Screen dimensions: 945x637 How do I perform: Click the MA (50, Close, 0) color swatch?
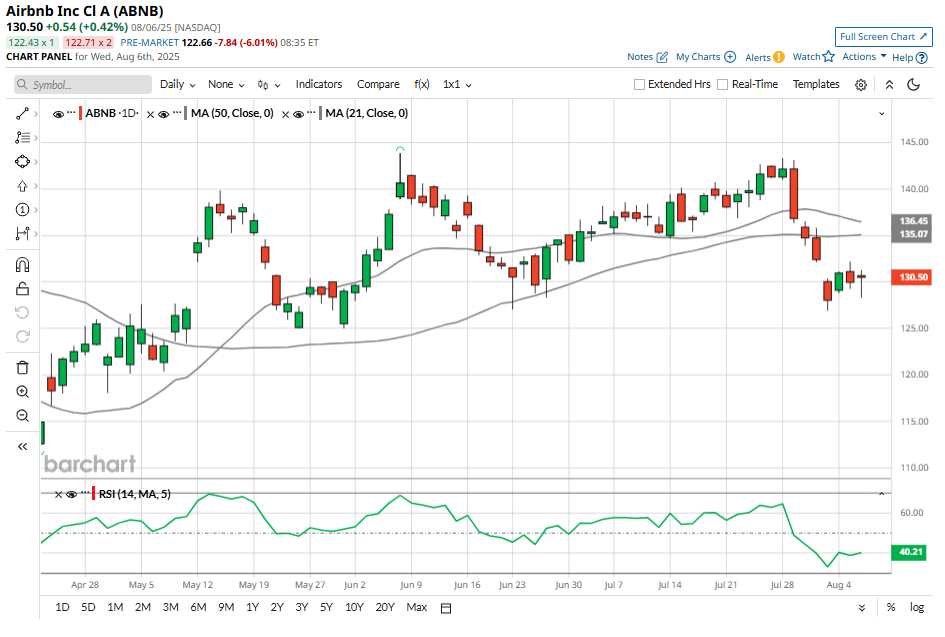tap(186, 113)
